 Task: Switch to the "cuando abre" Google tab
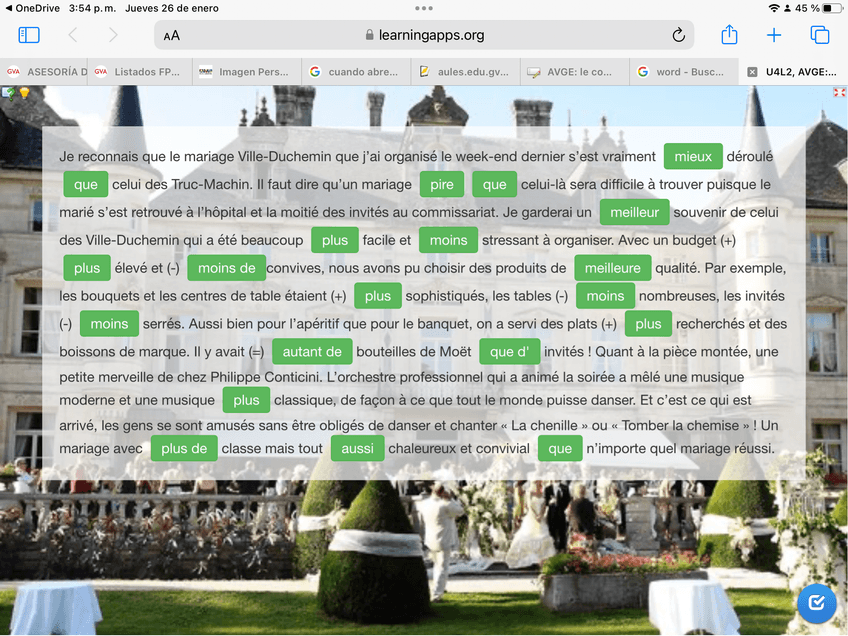tap(358, 72)
